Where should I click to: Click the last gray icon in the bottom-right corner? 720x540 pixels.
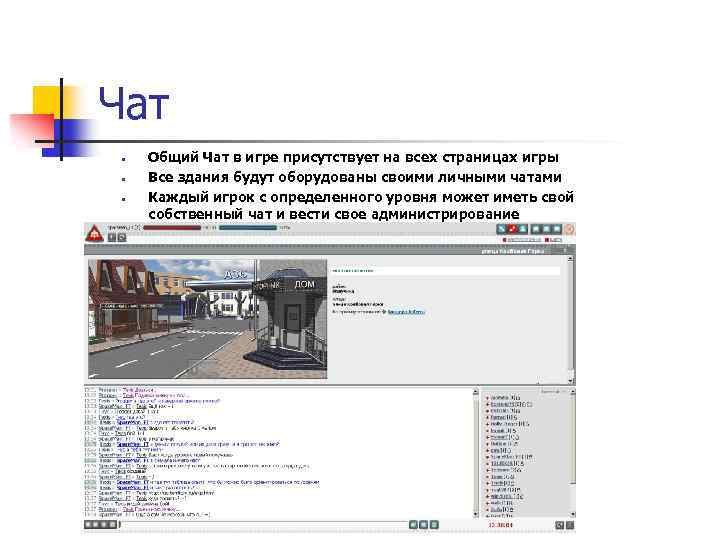570,525
